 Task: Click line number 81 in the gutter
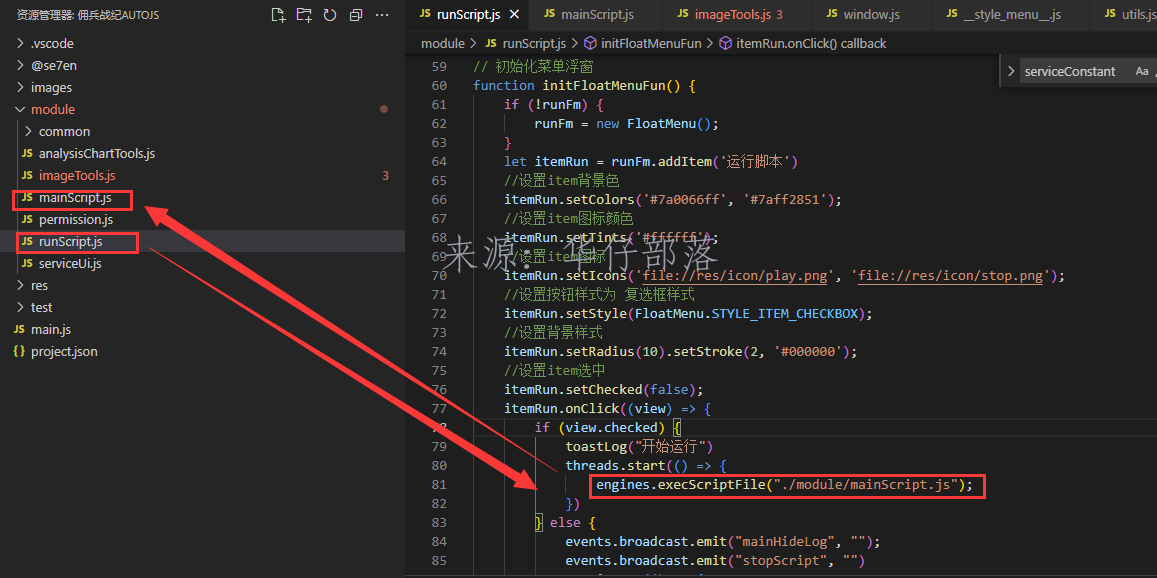point(440,485)
